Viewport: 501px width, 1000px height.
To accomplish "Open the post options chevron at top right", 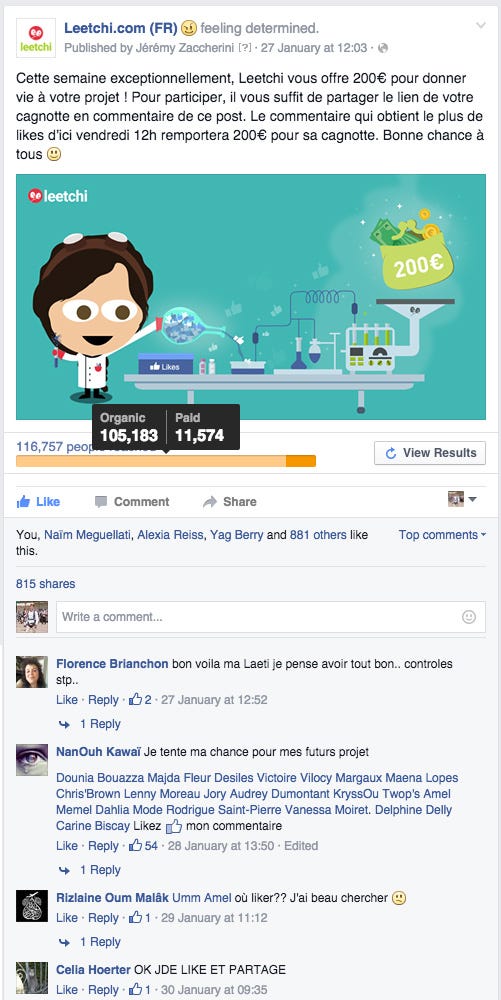I will 481,26.
